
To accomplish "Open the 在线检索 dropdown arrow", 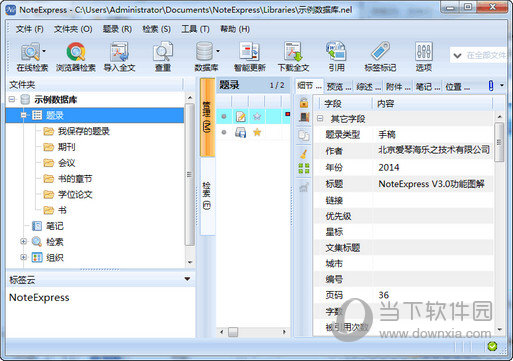I will pyautogui.click(x=44, y=51).
